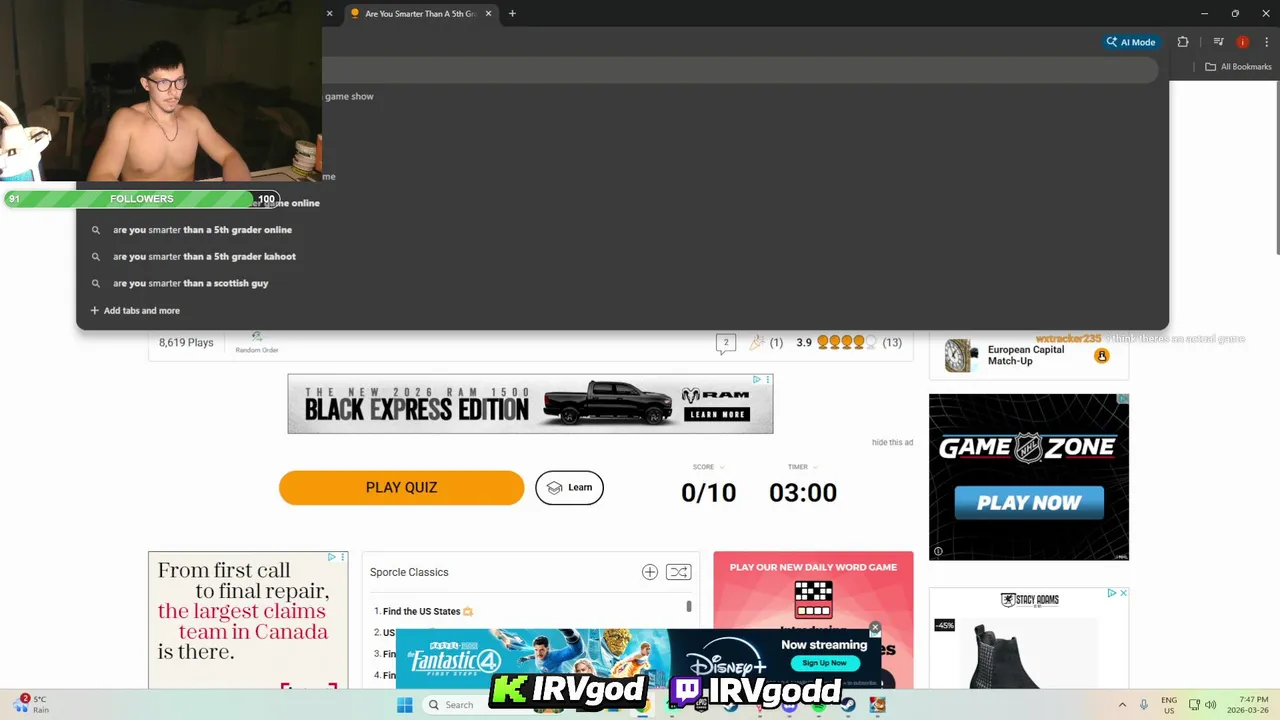Open a new browser tab with plus button
The height and width of the screenshot is (720, 1280).
[512, 13]
